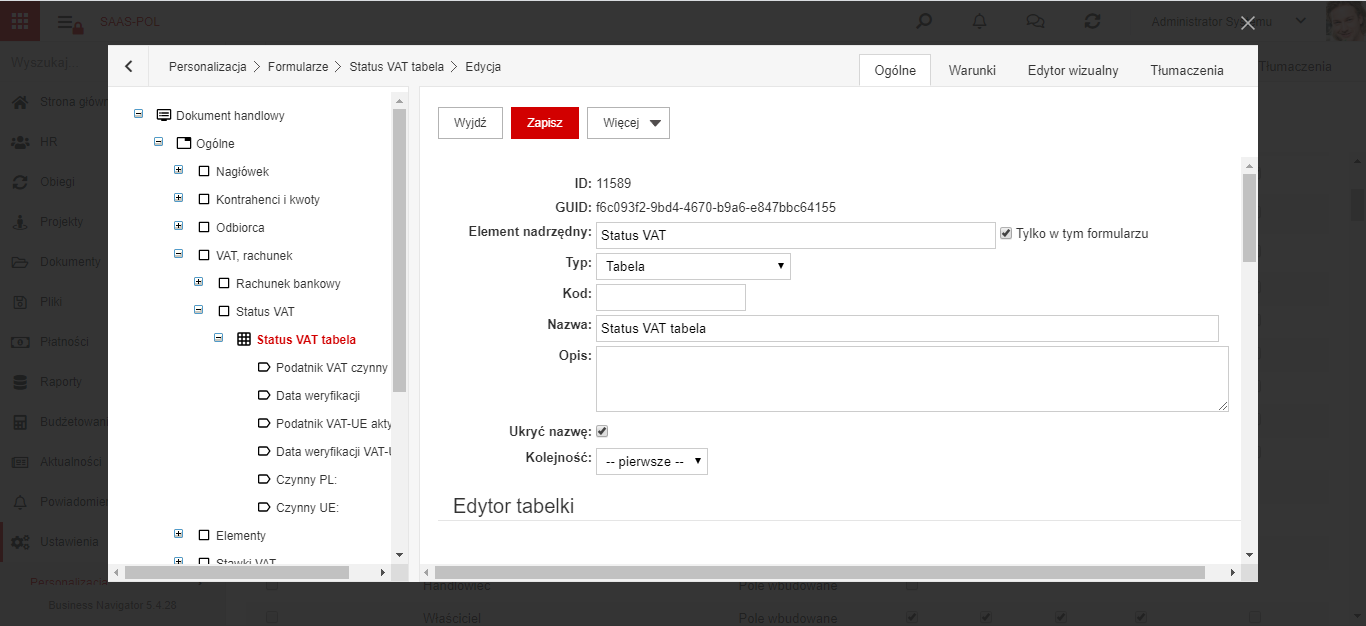Click the search magnifier icon in top bar
This screenshot has width=1366, height=626.
[925, 21]
